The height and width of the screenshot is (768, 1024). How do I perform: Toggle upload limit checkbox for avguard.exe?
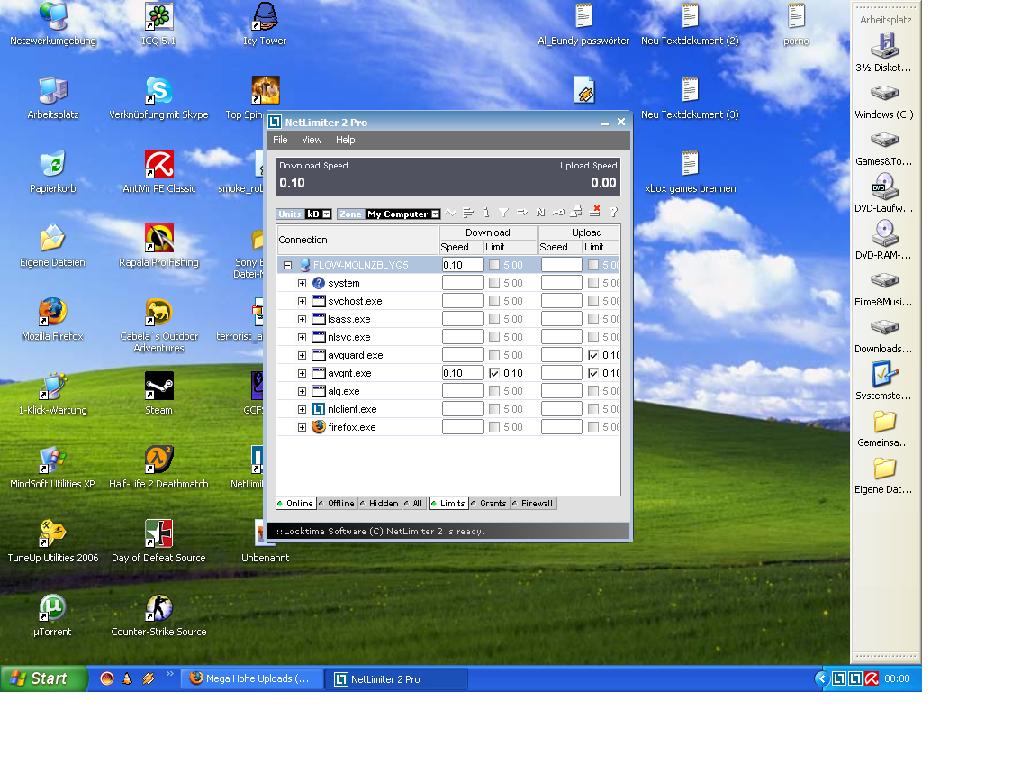(x=593, y=355)
